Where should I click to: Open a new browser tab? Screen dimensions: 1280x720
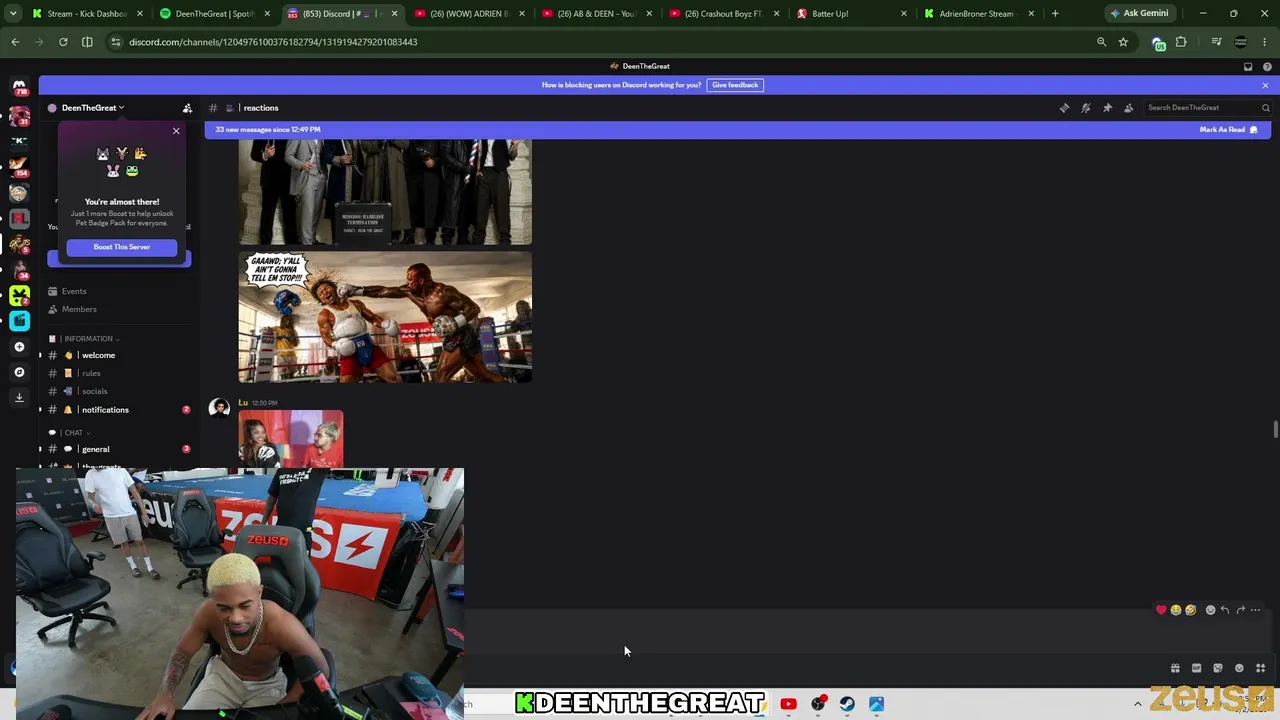point(1055,14)
